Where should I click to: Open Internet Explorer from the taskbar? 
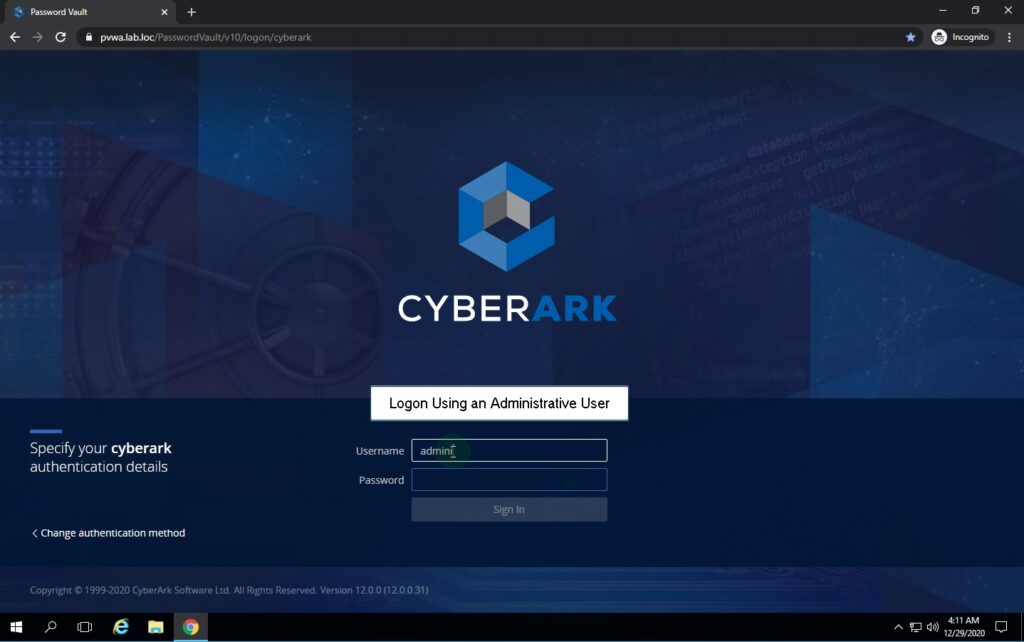point(120,627)
